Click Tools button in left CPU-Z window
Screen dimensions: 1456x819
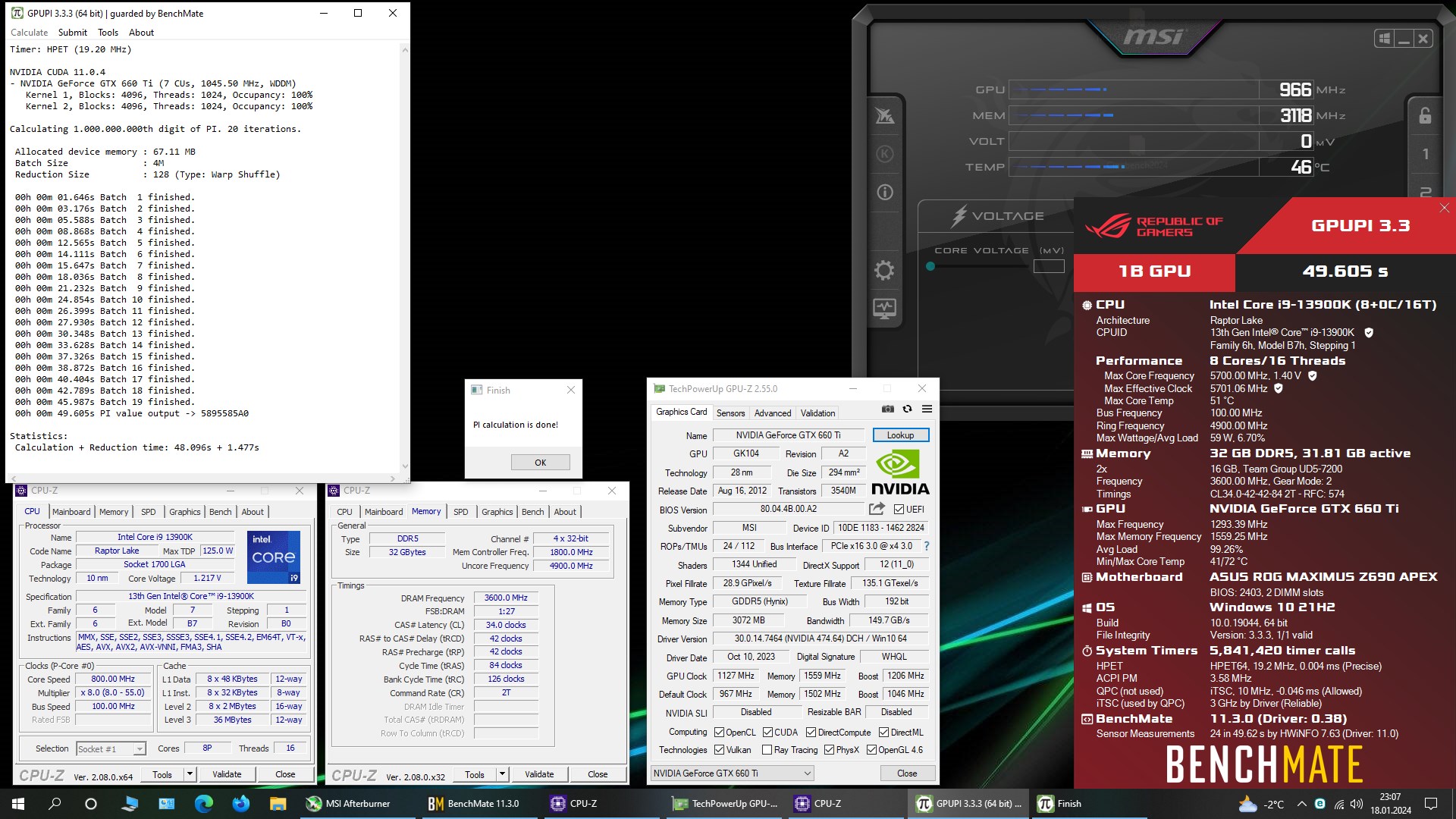pos(162,774)
